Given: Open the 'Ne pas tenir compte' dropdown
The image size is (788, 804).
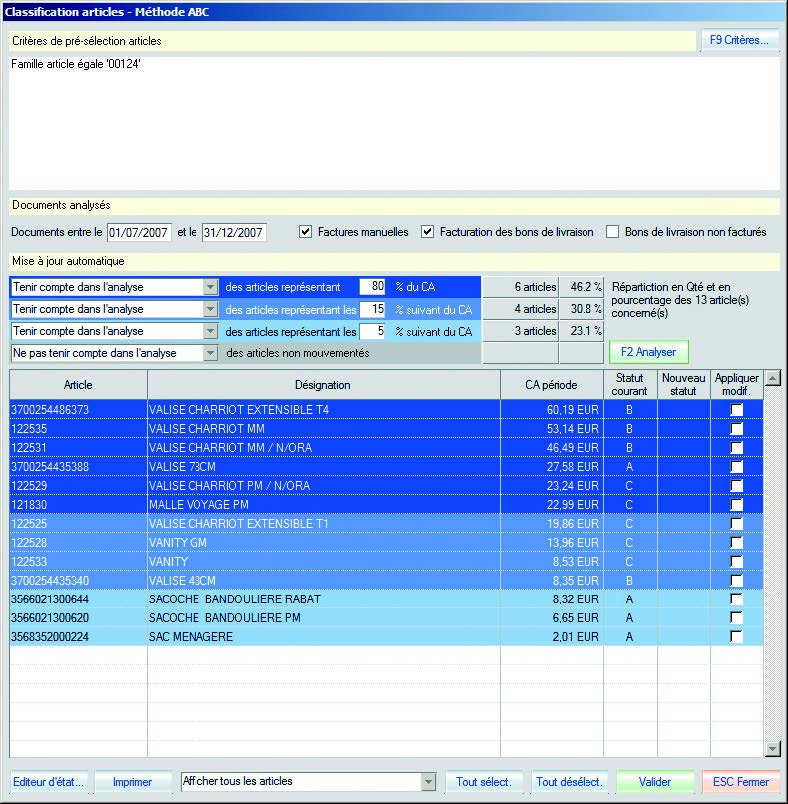Looking at the screenshot, I should tap(210, 353).
